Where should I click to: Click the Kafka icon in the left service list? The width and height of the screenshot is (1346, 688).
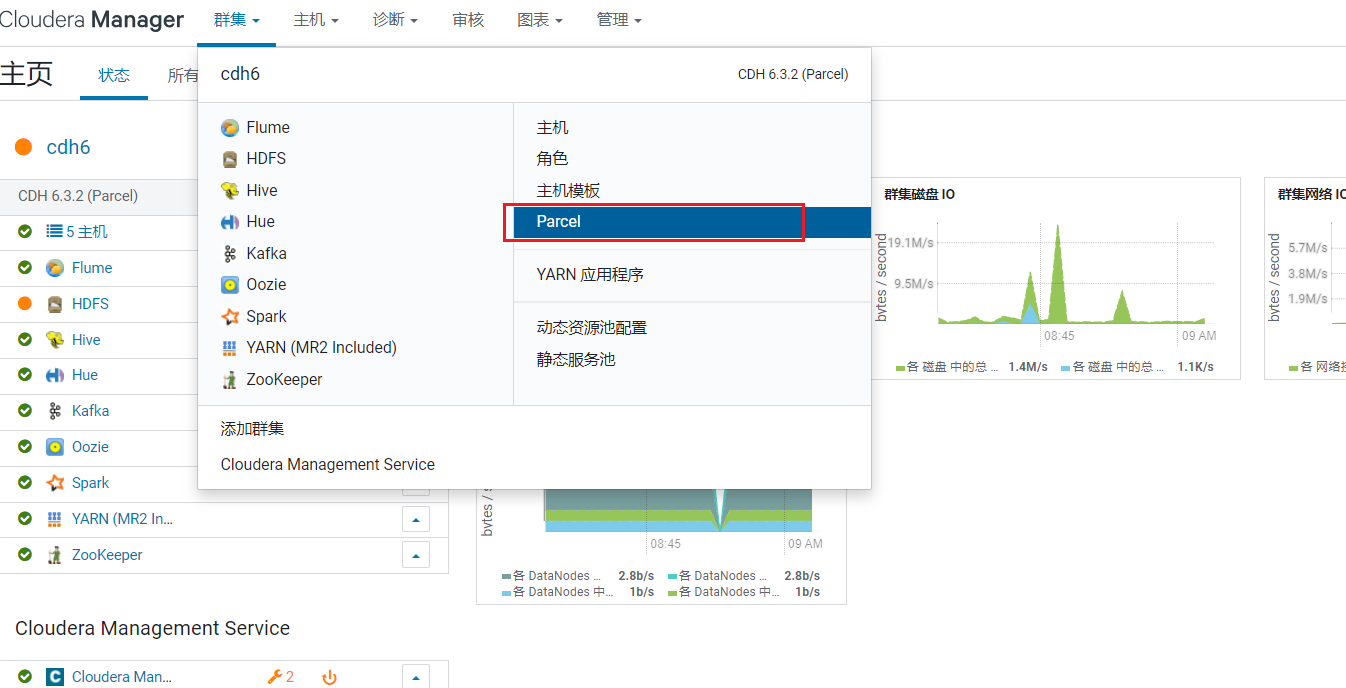tap(55, 411)
